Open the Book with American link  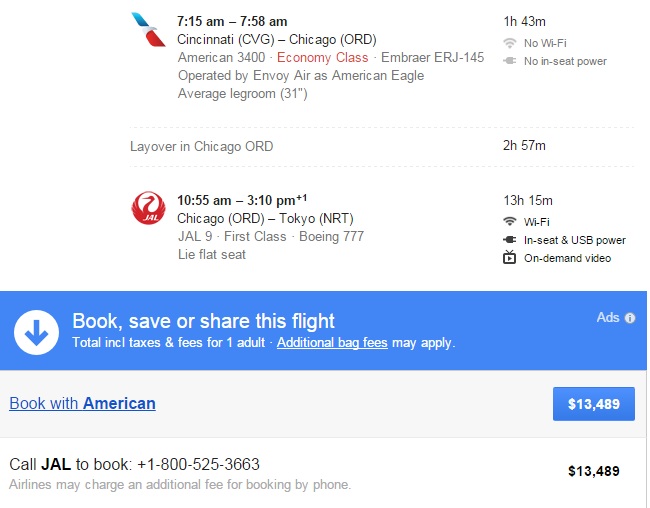(x=82, y=404)
